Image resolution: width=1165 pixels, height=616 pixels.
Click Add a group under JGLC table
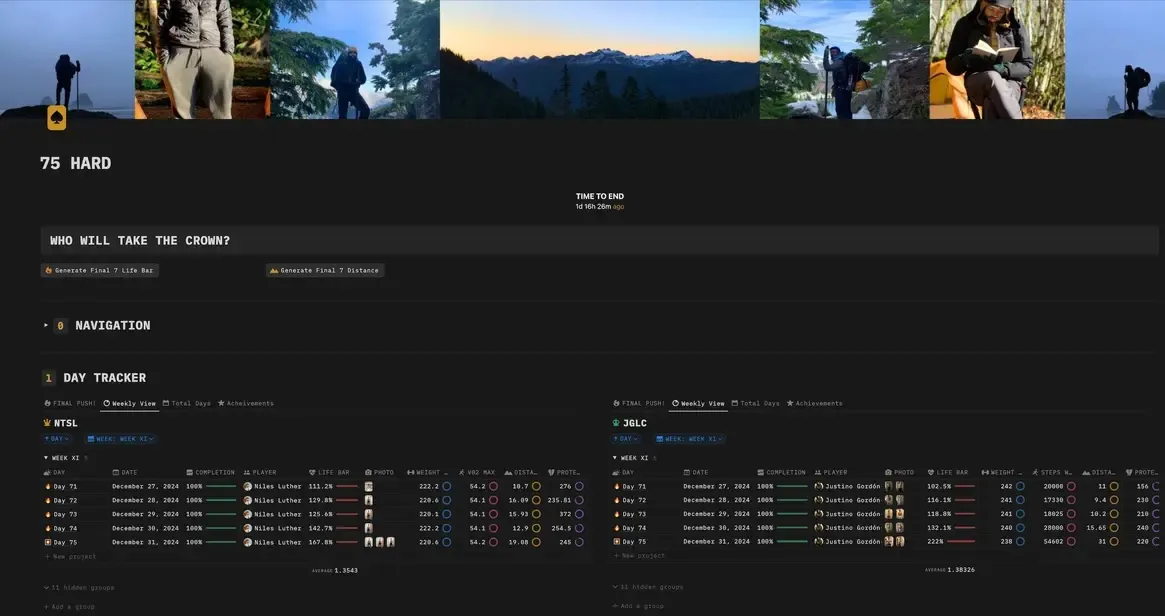click(x=638, y=606)
